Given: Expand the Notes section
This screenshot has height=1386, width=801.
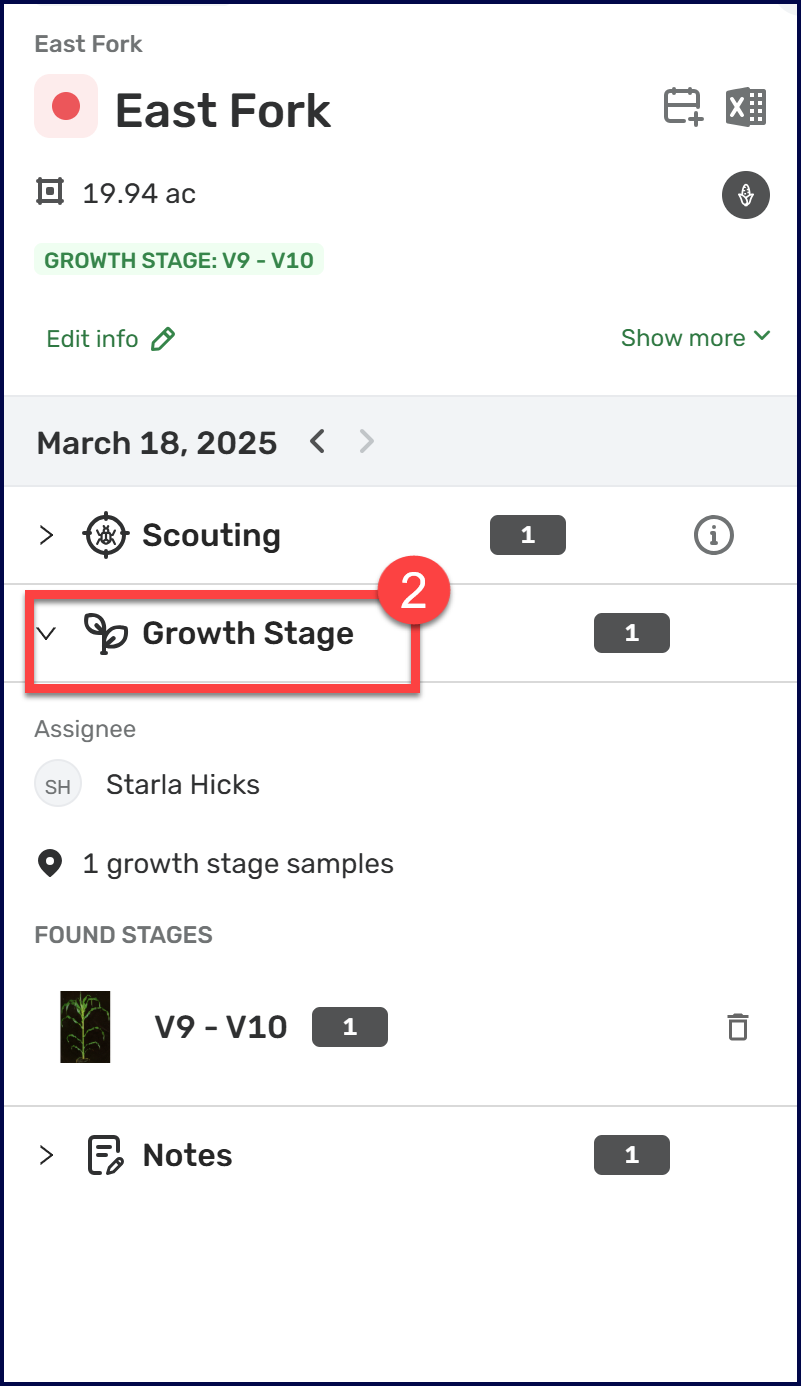Looking at the screenshot, I should pyautogui.click(x=46, y=1156).
